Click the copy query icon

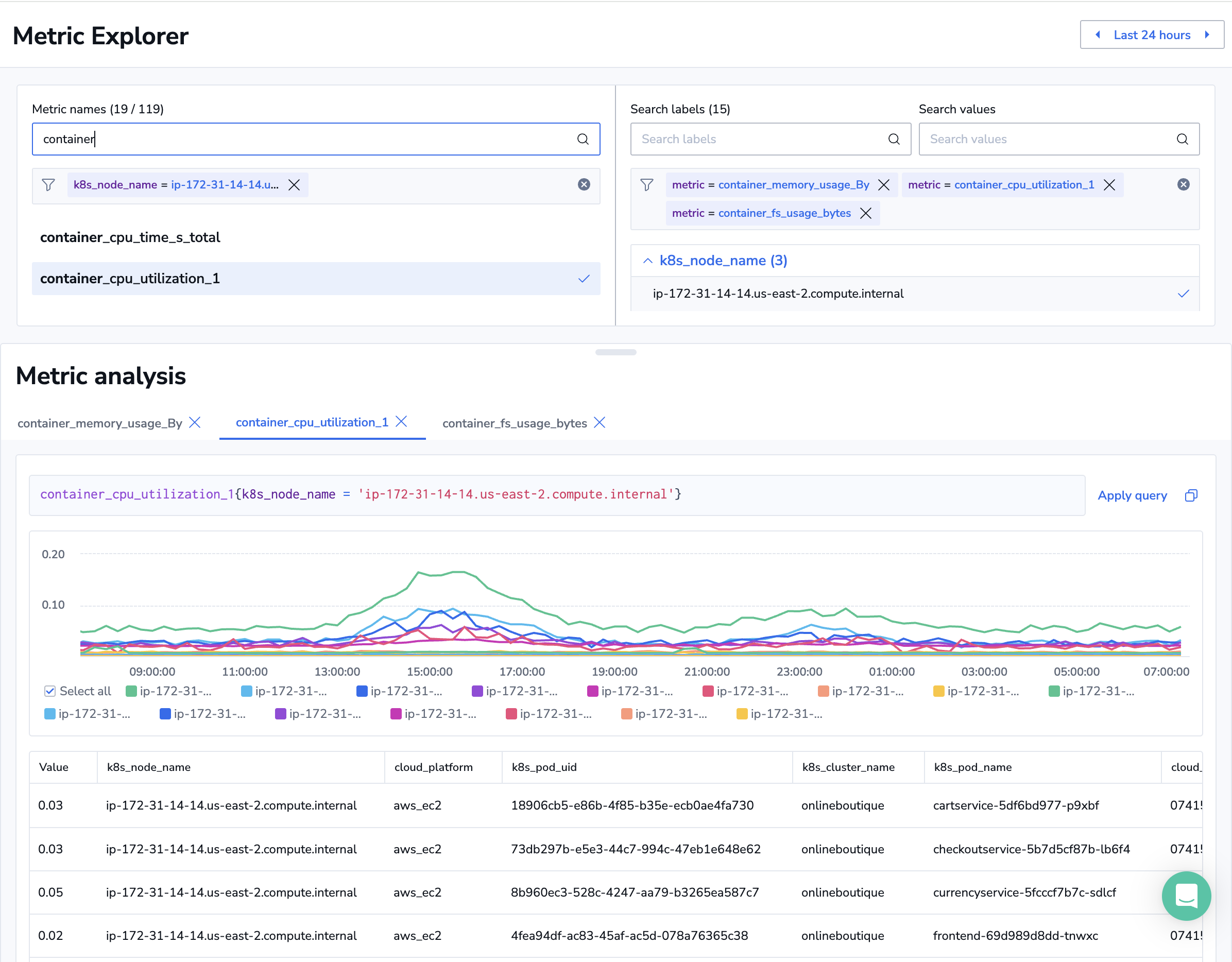pos(1191,495)
